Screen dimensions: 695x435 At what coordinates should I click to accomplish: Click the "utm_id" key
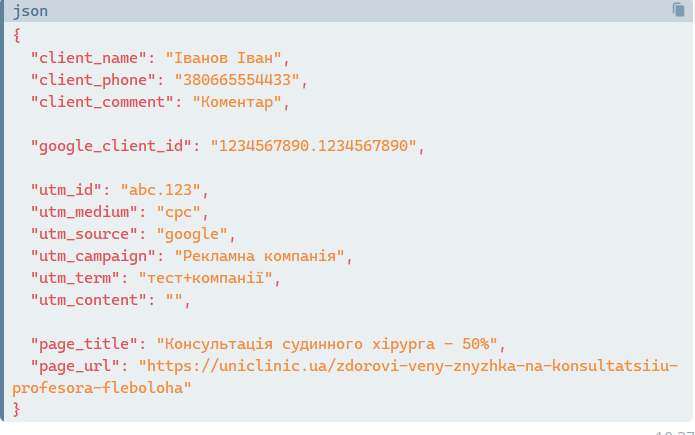(x=71, y=190)
